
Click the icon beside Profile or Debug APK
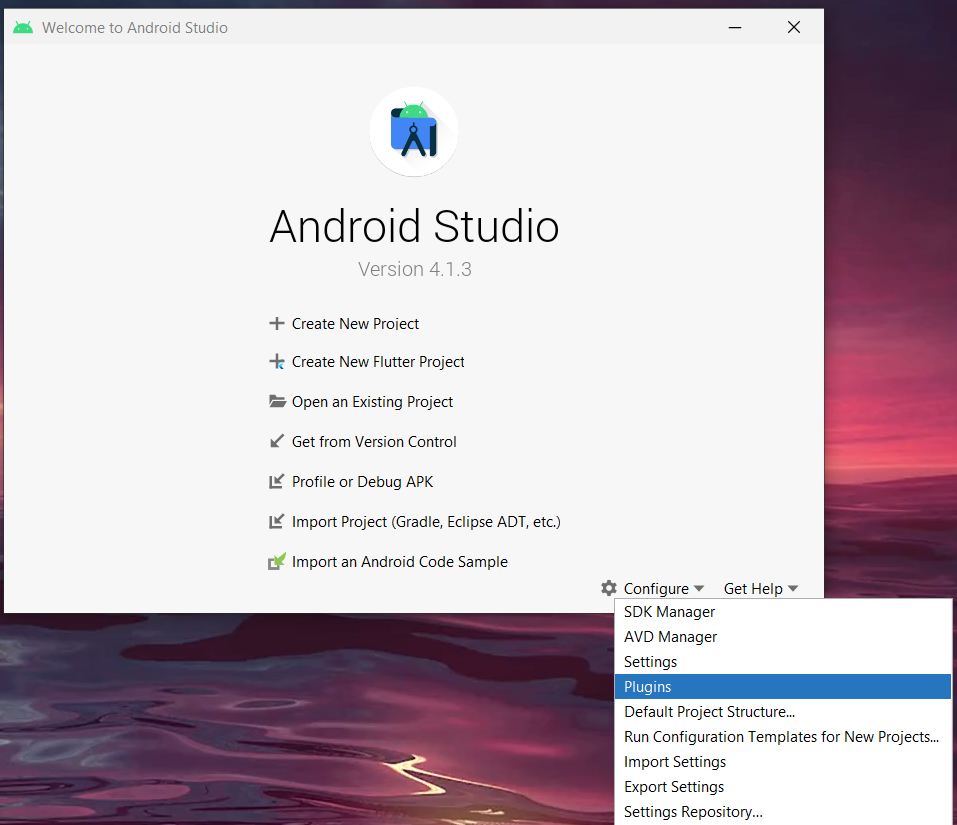point(276,481)
